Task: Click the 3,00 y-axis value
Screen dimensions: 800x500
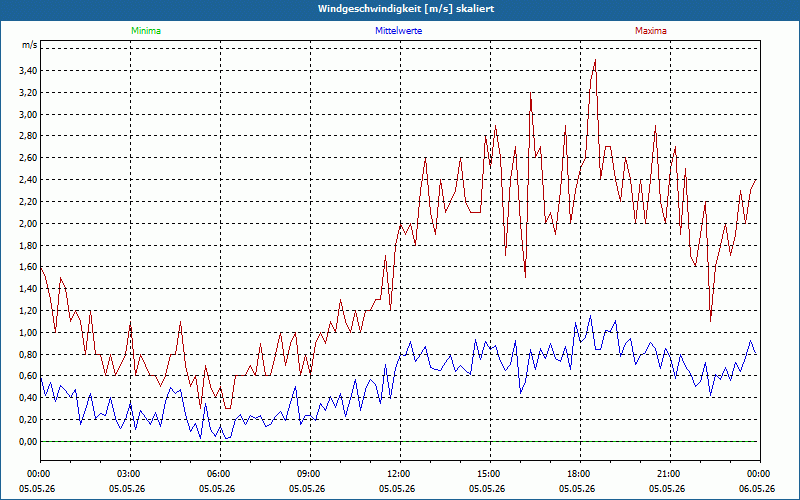Action: [28, 115]
